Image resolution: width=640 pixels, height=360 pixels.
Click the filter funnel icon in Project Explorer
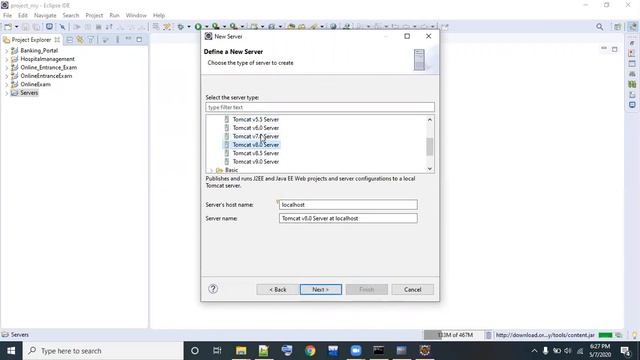91,40
